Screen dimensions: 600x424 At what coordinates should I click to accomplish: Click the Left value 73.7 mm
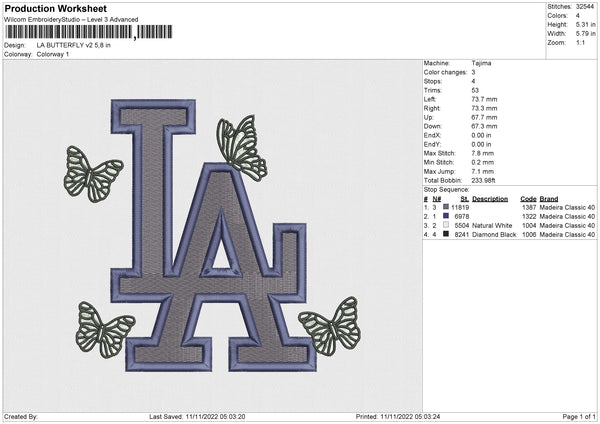tap(484, 99)
